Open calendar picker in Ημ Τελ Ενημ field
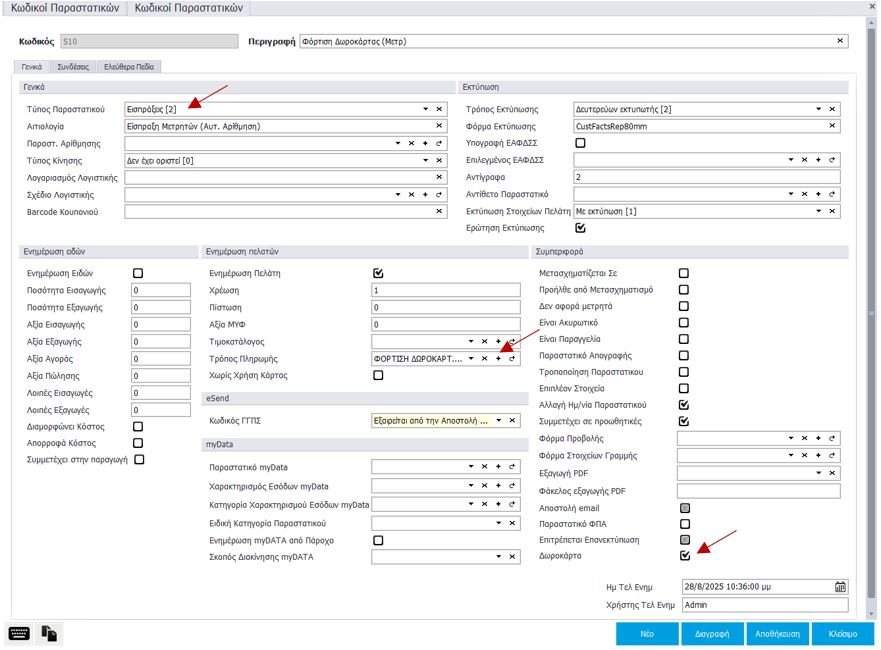 [840, 587]
